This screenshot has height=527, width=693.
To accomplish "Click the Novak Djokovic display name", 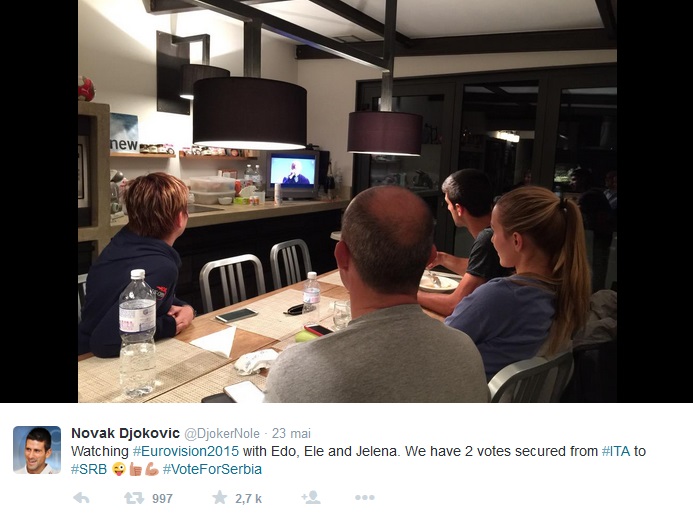I will coord(126,433).
